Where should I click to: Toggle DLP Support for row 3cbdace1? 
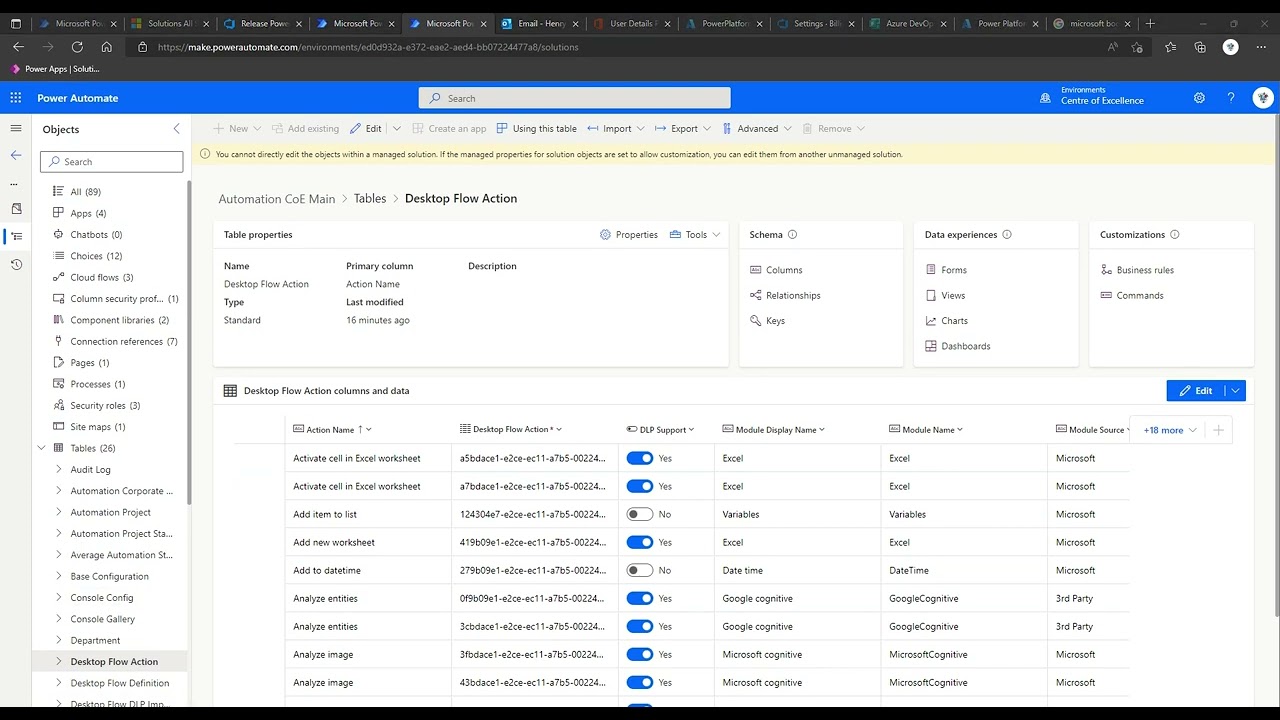point(640,626)
